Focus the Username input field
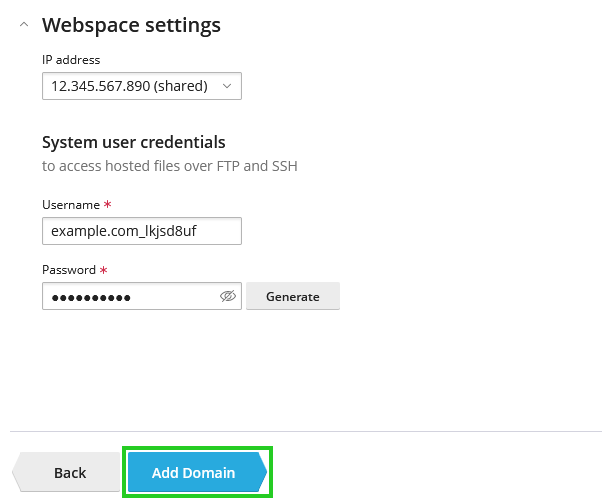This screenshot has height=504, width=609. pyautogui.click(x=141, y=231)
